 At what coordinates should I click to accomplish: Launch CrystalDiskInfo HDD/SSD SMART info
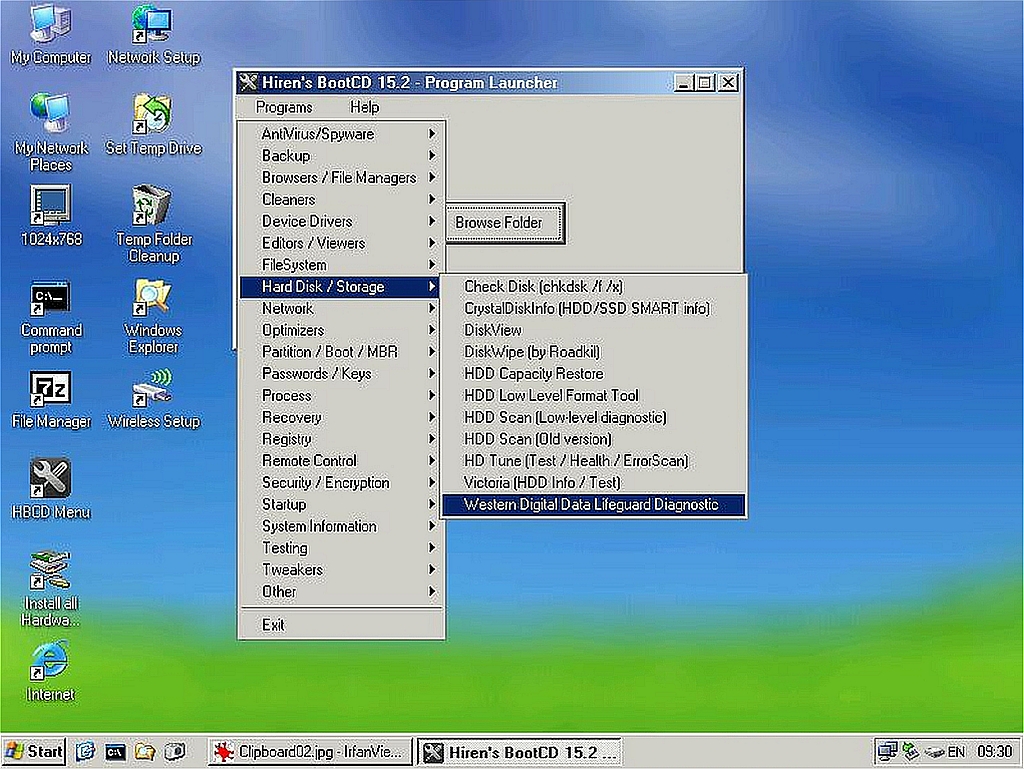click(593, 308)
